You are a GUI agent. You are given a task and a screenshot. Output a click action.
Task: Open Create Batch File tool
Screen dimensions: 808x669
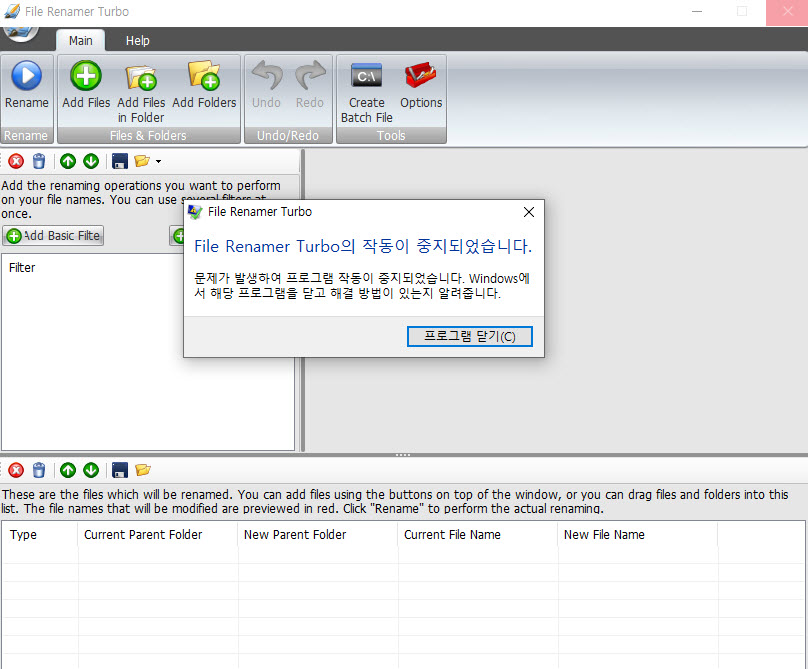pyautogui.click(x=366, y=77)
